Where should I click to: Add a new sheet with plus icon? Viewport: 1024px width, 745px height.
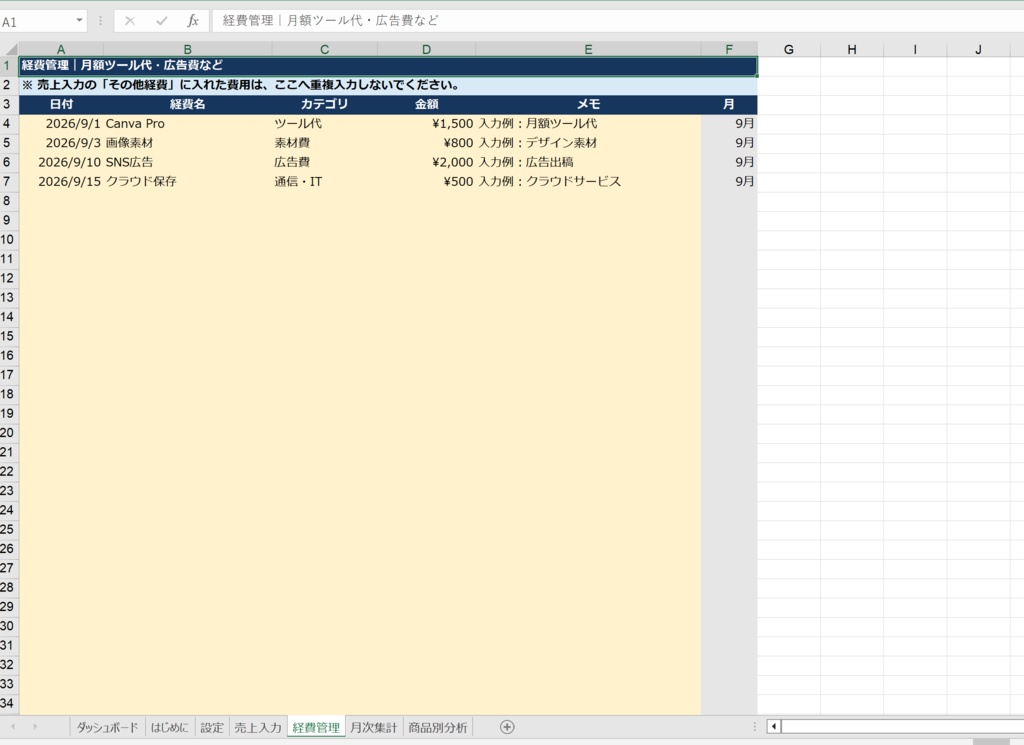click(507, 727)
